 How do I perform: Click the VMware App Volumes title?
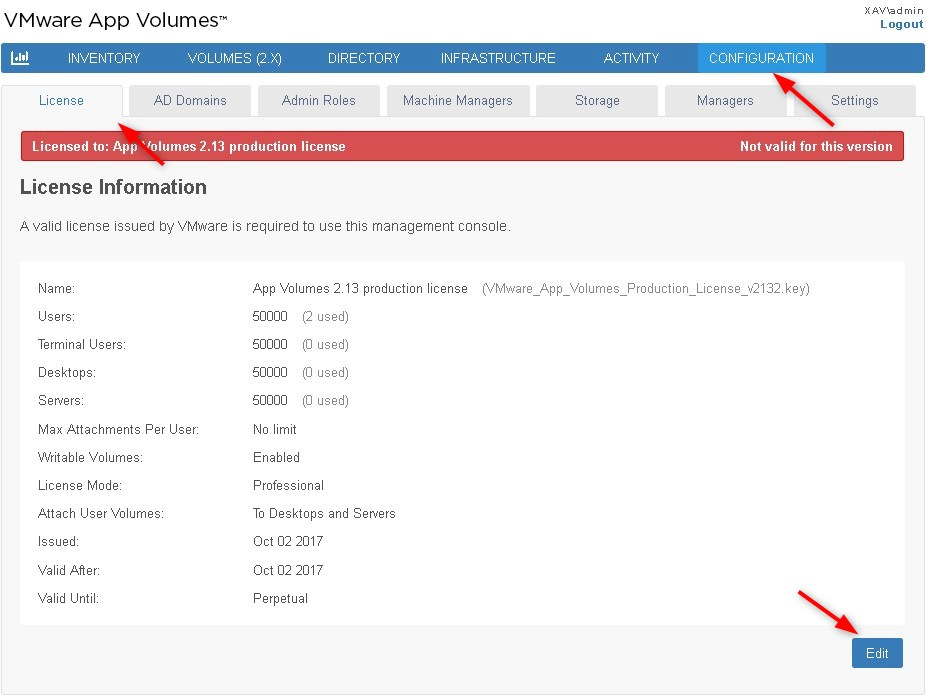[115, 20]
